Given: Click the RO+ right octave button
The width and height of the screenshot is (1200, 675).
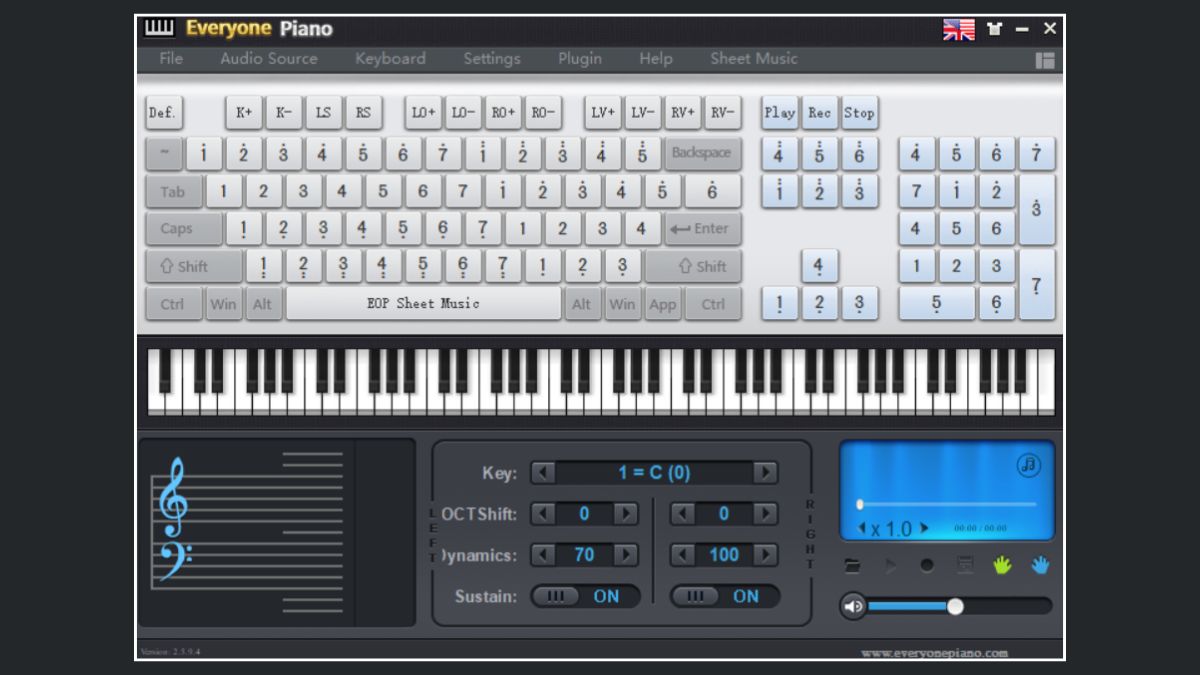Looking at the screenshot, I should [503, 113].
